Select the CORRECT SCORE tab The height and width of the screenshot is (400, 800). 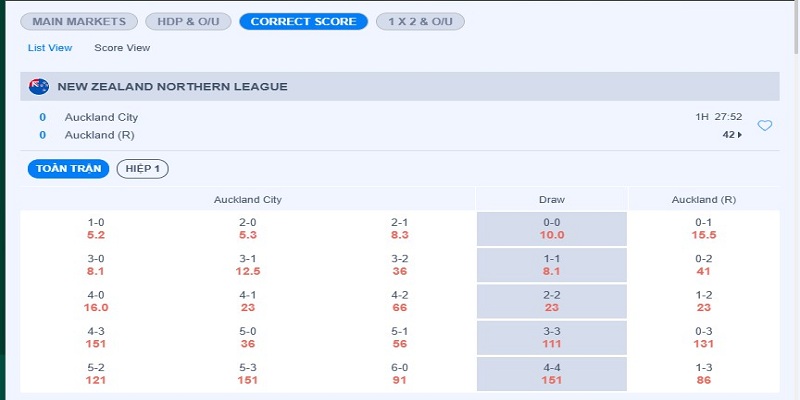tap(303, 21)
